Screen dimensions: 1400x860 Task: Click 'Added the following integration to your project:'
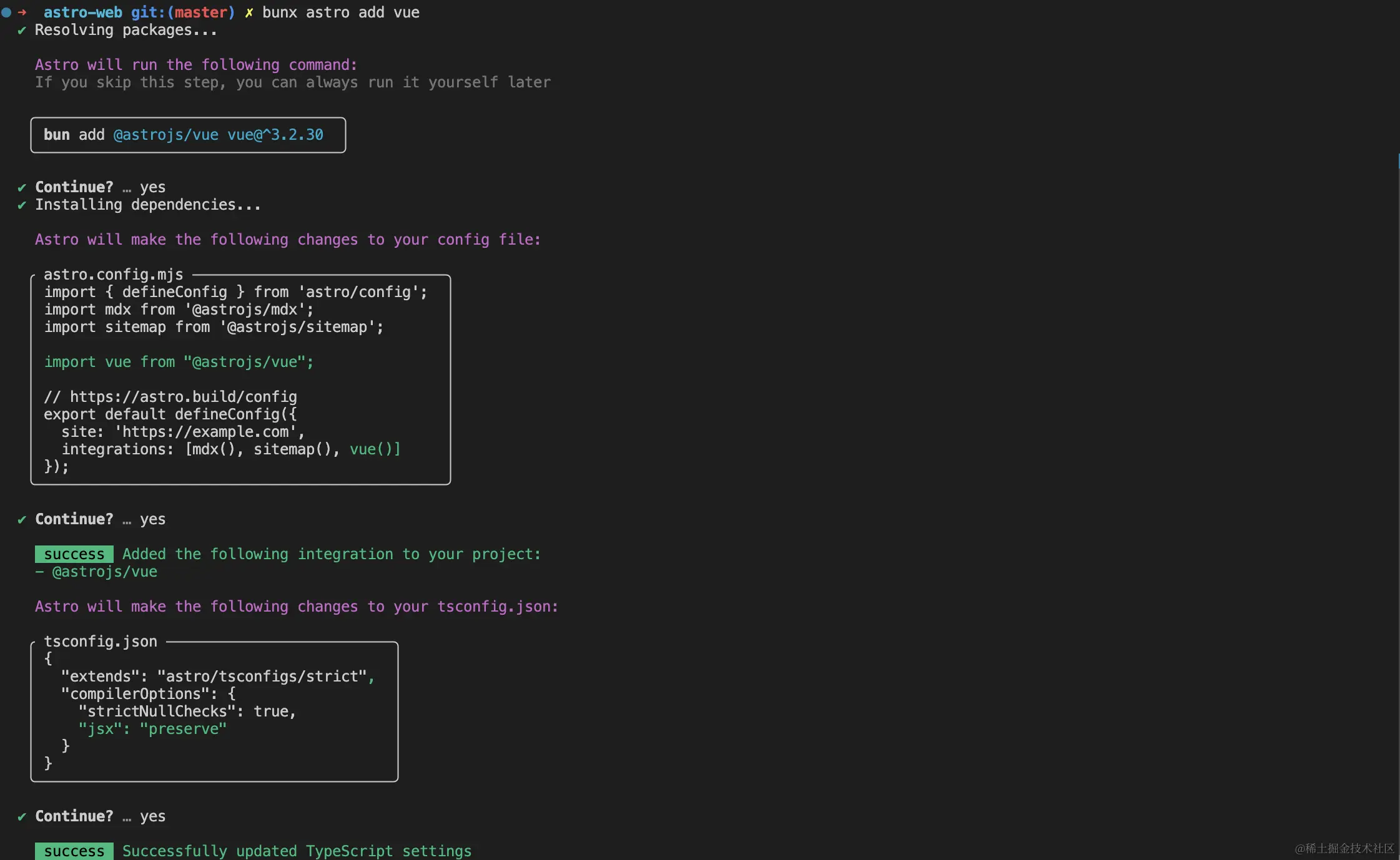point(332,554)
